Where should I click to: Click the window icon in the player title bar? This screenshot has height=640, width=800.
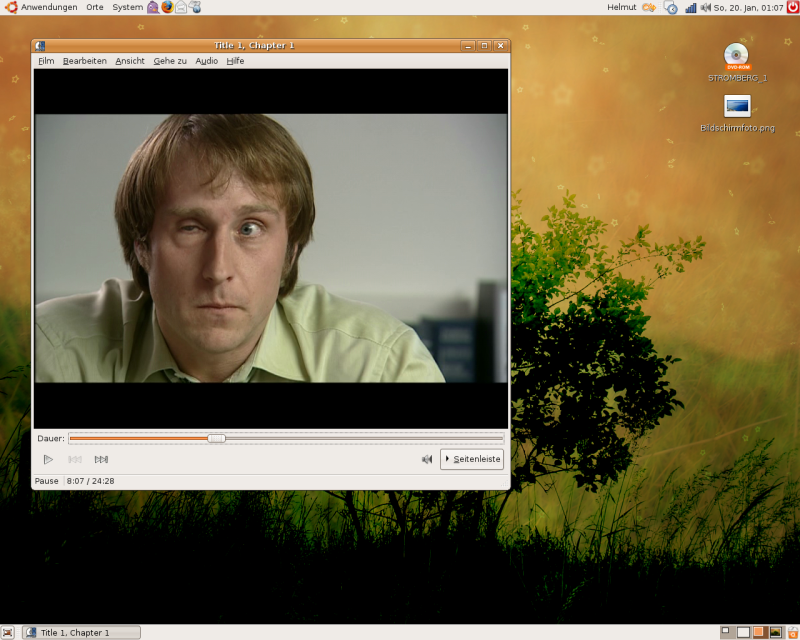point(40,46)
